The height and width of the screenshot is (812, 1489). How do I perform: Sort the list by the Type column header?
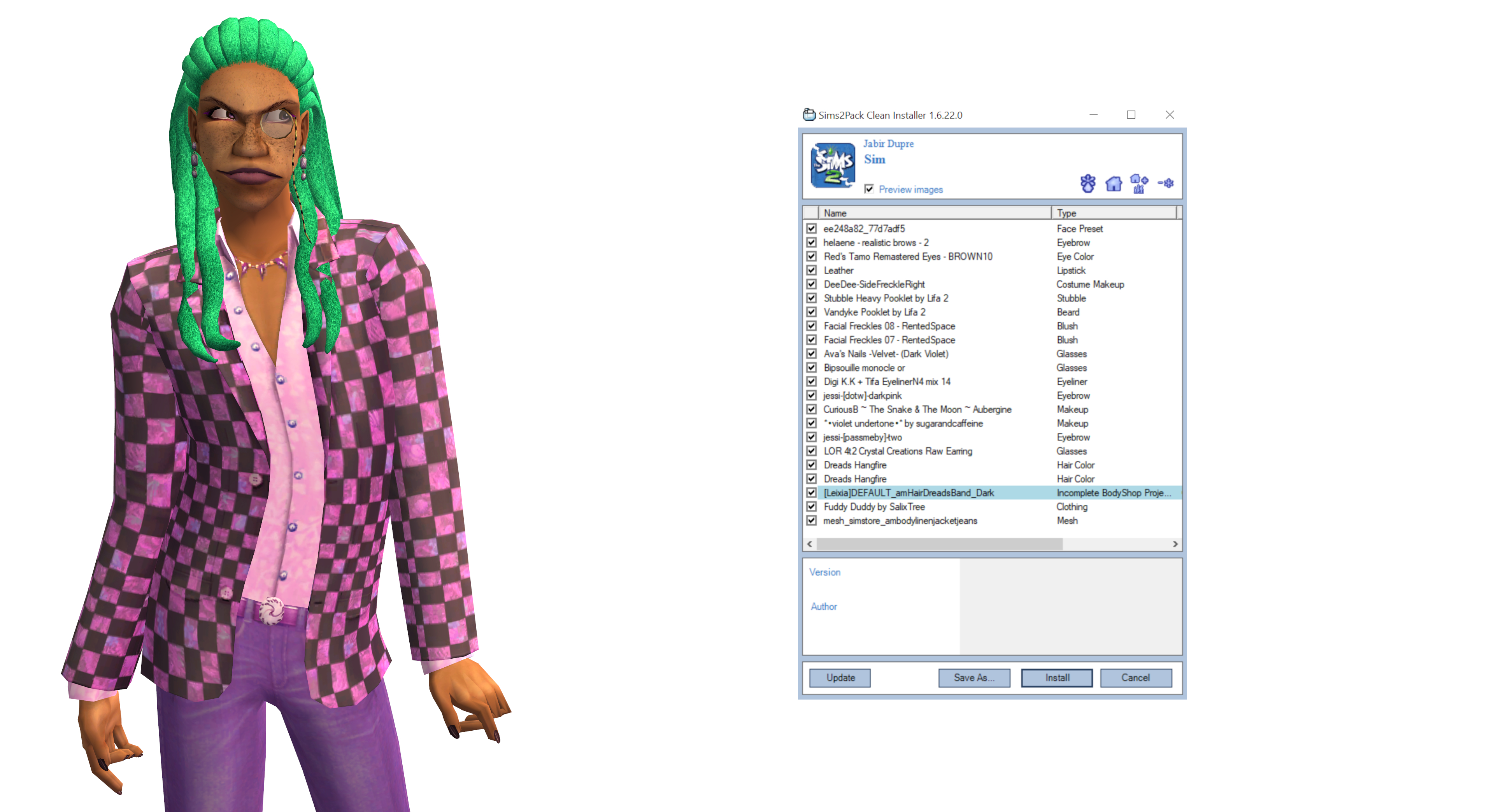[x=1114, y=213]
